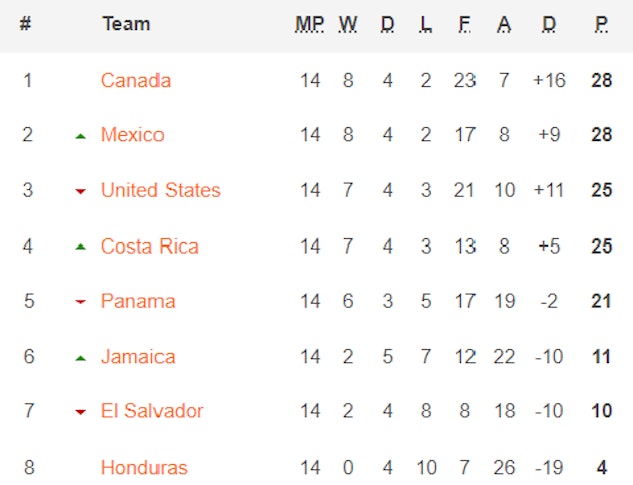
Task: Open the Mexico team link
Action: 132,135
